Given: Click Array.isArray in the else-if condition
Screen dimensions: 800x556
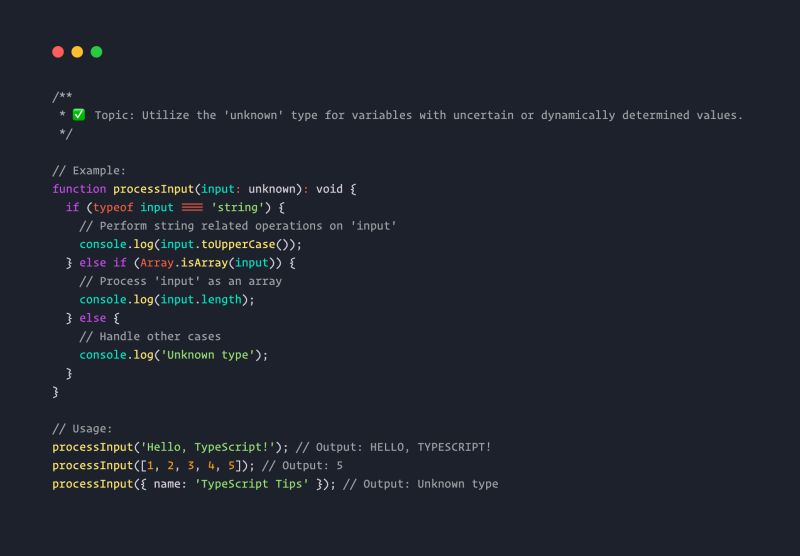Looking at the screenshot, I should pos(184,263).
